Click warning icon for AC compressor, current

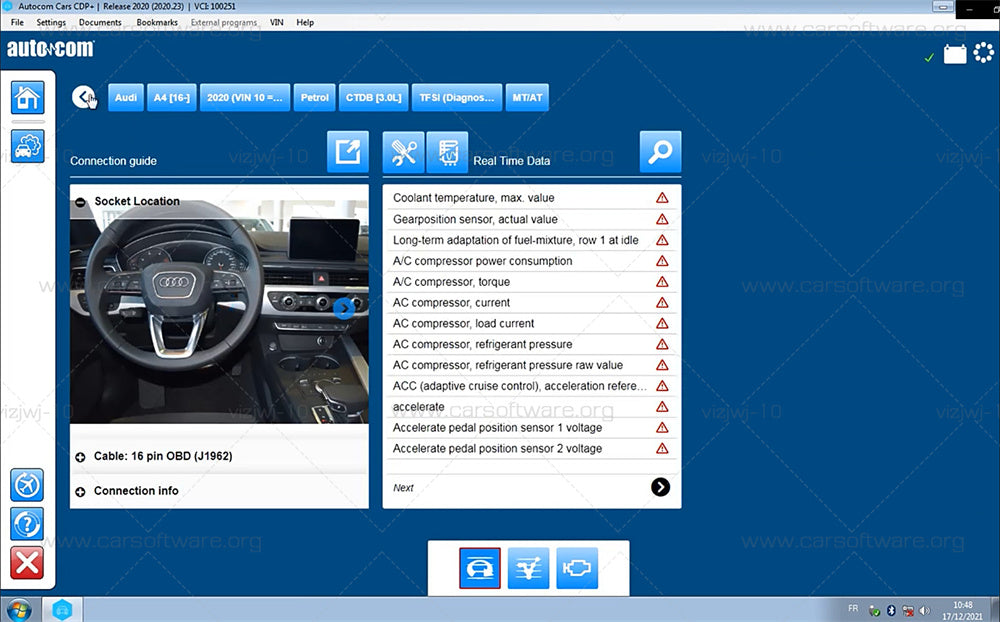pyautogui.click(x=662, y=302)
